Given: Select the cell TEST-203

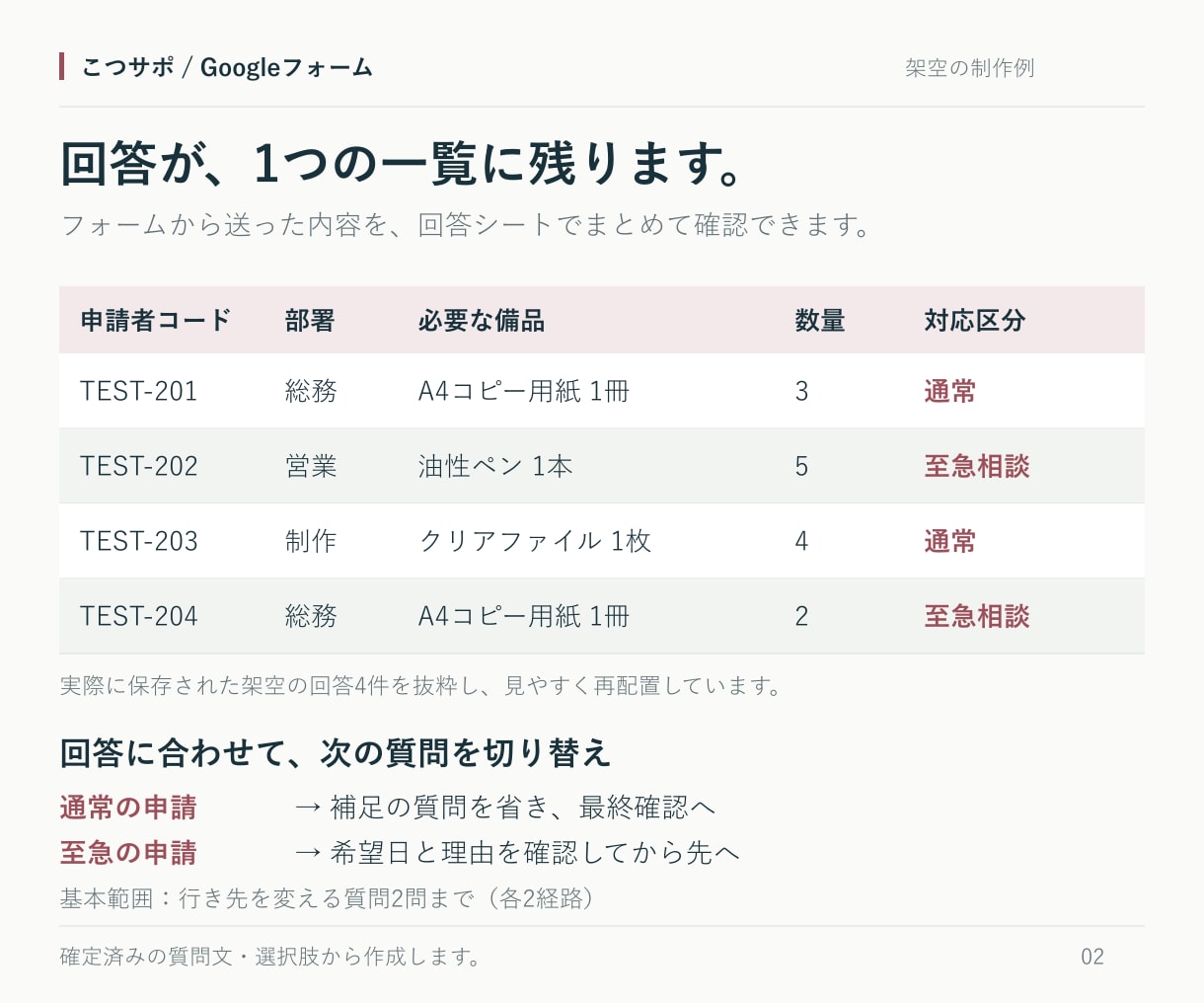Looking at the screenshot, I should (x=139, y=541).
